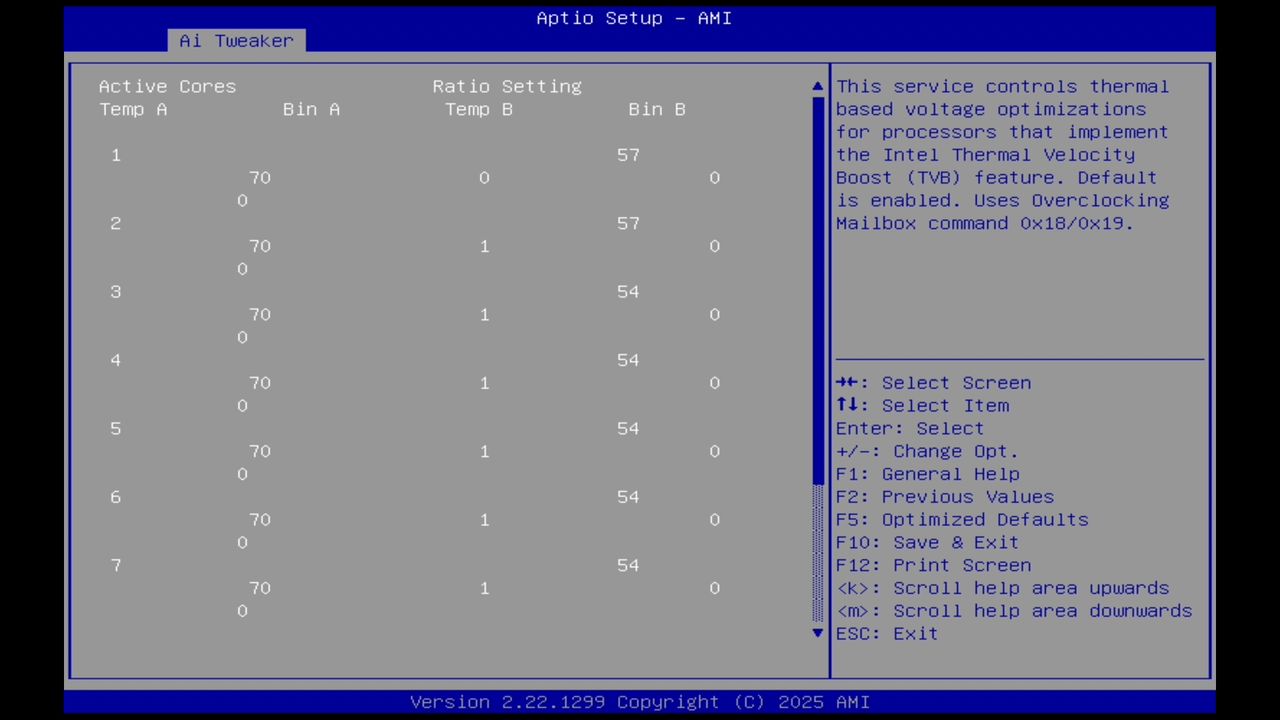Select Active Cores entry 7
1280x720 pixels.
coord(115,565)
